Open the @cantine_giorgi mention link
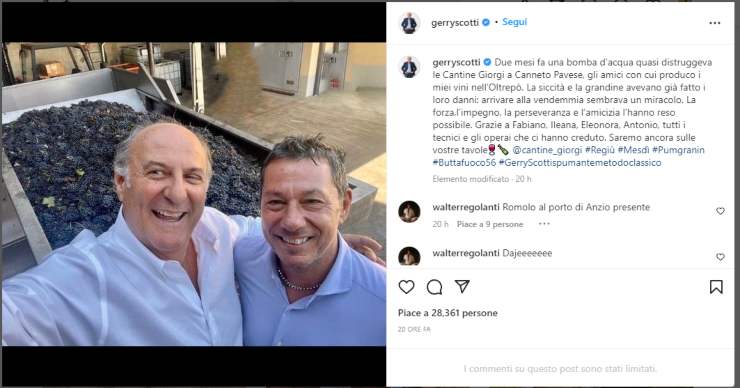Viewport: 740px width, 388px height. (547, 150)
